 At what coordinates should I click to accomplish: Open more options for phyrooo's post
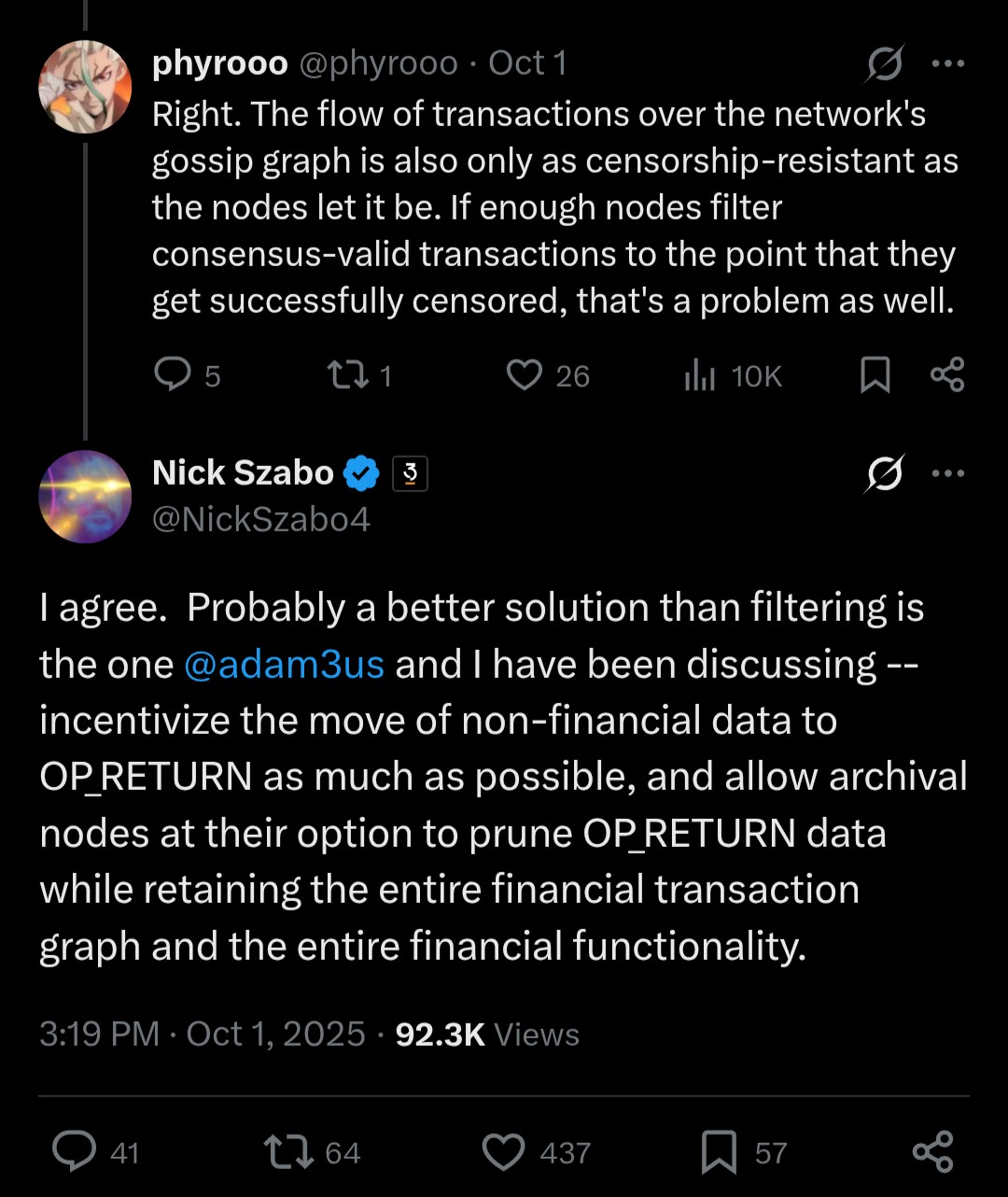948,64
